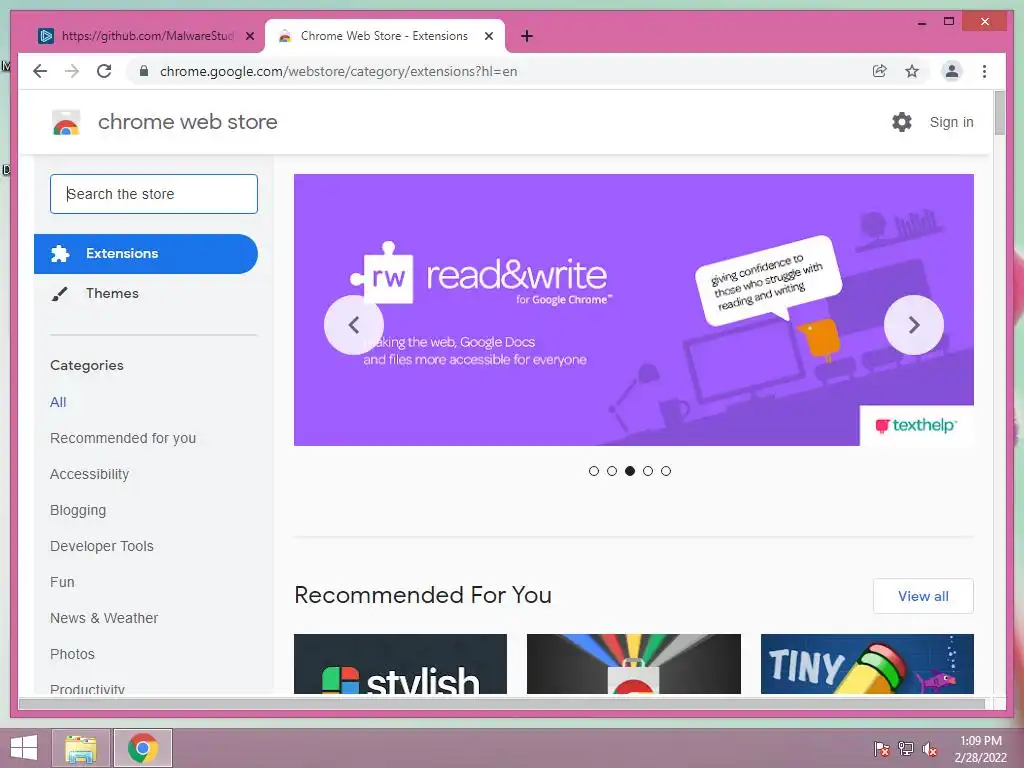The height and width of the screenshot is (768, 1024).
Task: Click inside Search the store field
Action: point(154,194)
